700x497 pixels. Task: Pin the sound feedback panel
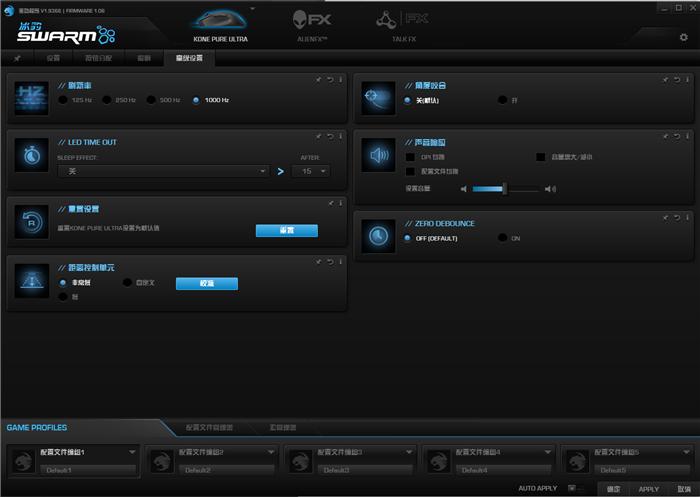(x=665, y=136)
